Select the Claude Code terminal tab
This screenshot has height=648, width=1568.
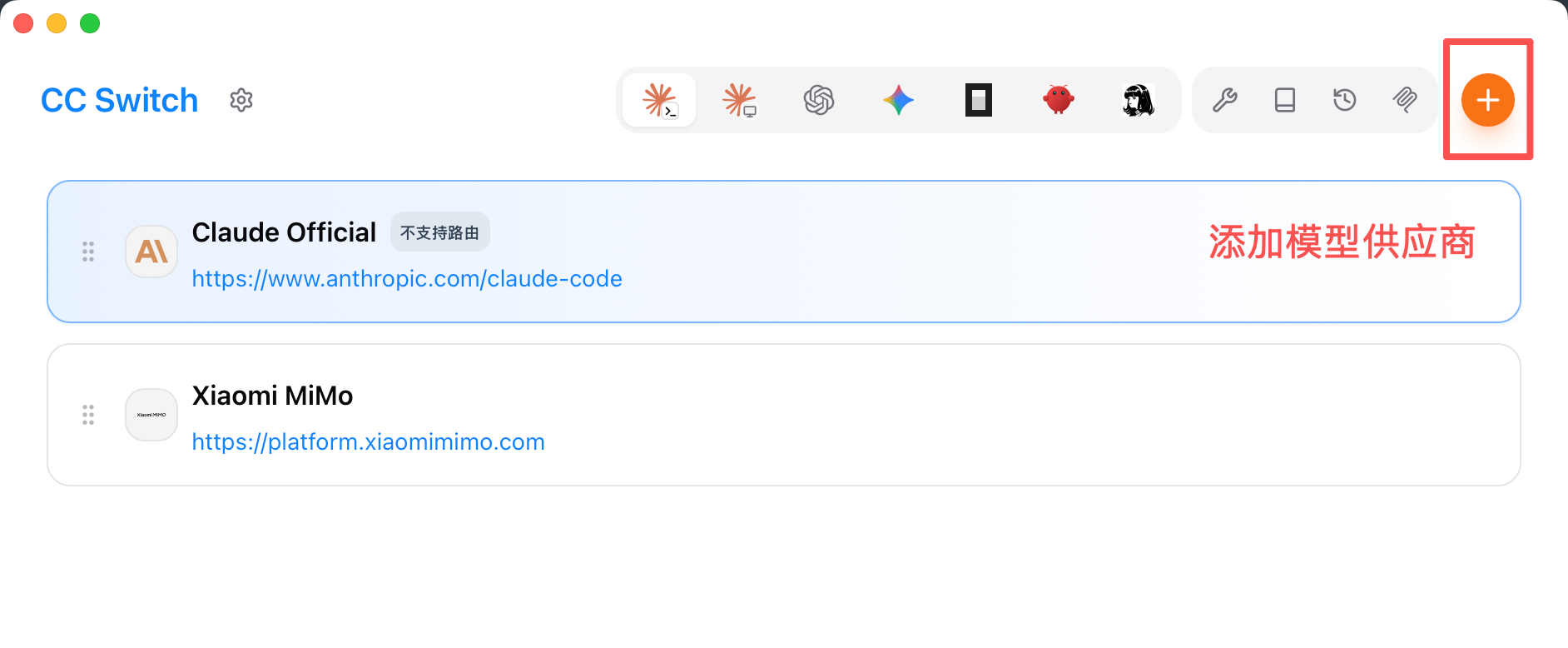(660, 100)
